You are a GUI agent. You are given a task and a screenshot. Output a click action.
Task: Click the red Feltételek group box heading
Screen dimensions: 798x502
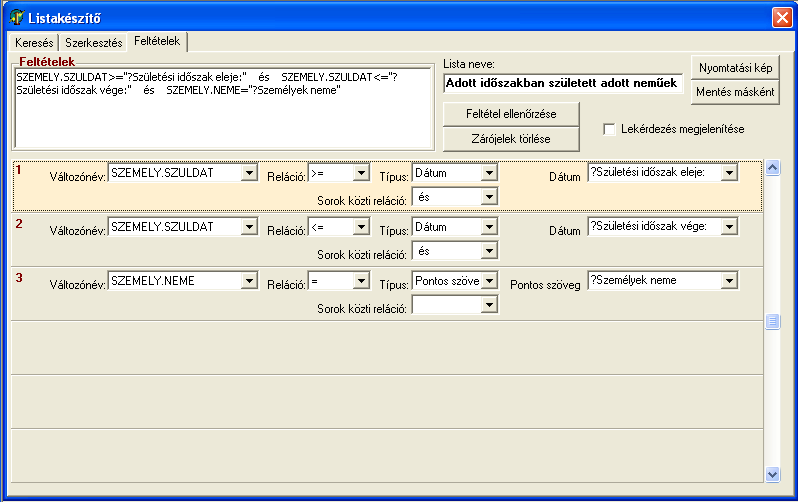click(47, 62)
